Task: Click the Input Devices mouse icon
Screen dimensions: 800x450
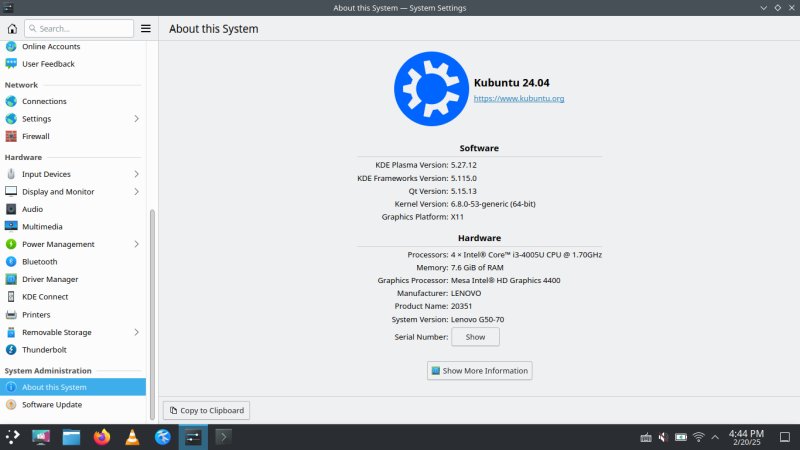Action: [11, 174]
